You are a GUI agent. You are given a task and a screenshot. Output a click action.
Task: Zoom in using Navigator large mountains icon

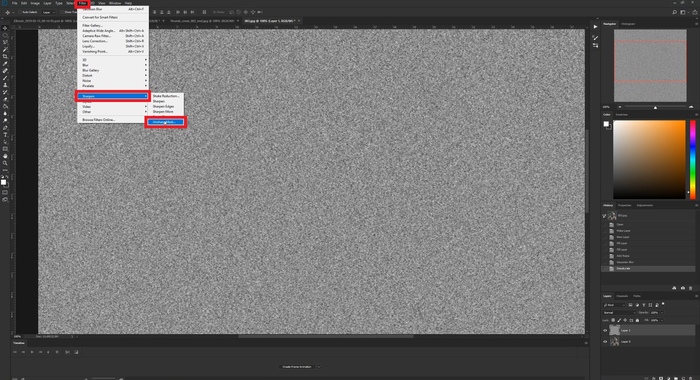coord(691,107)
